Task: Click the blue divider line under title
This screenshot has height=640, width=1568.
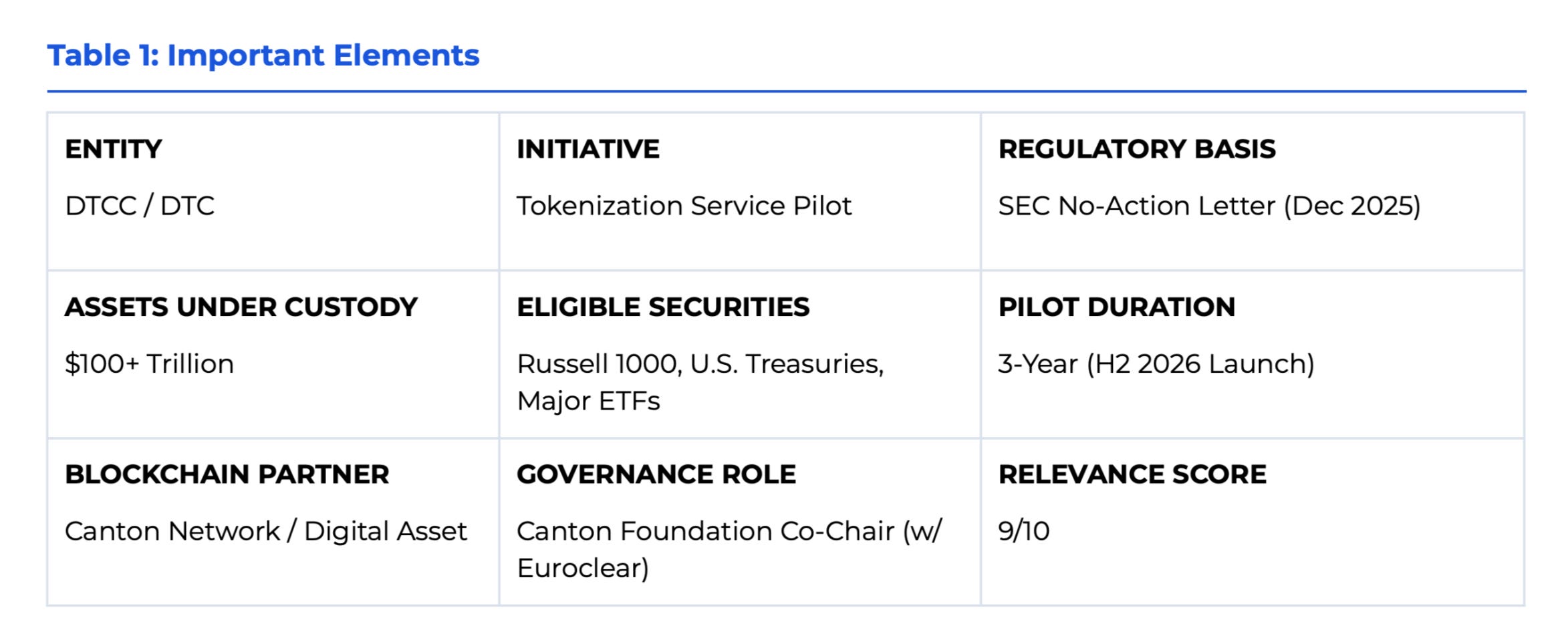Action: point(786,91)
